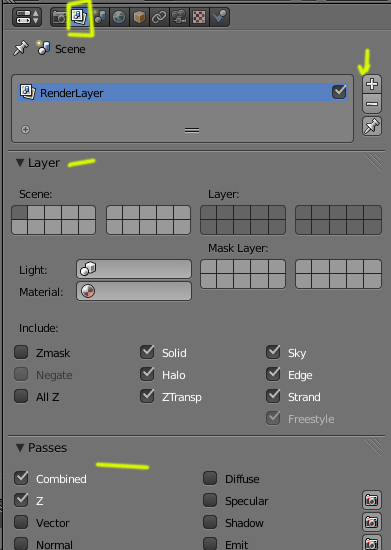
Task: Enable the Diffuse pass
Action: tap(210, 478)
